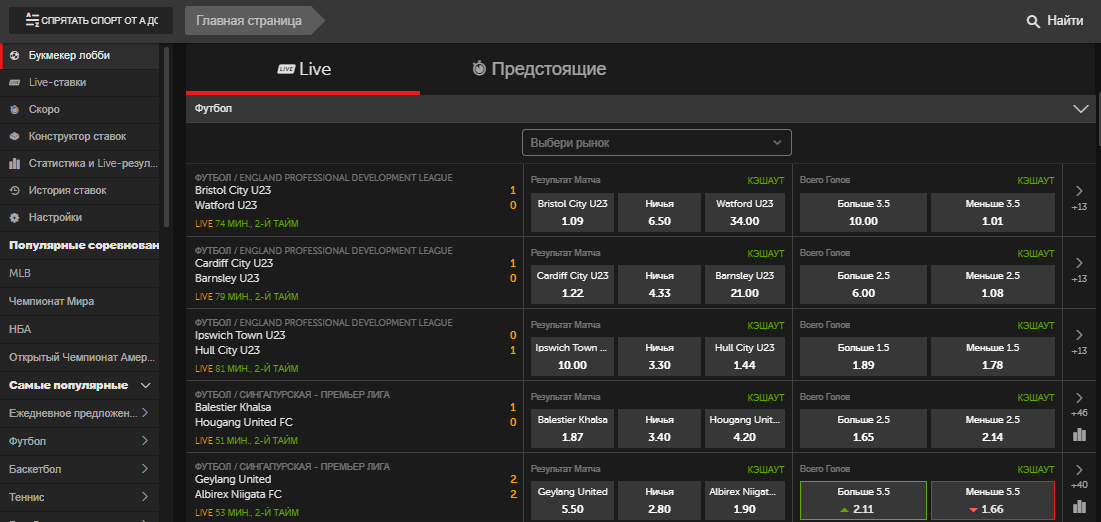The image size is (1101, 522).
Task: Bet on Bristol City U23 at 1.09
Action: 572,212
